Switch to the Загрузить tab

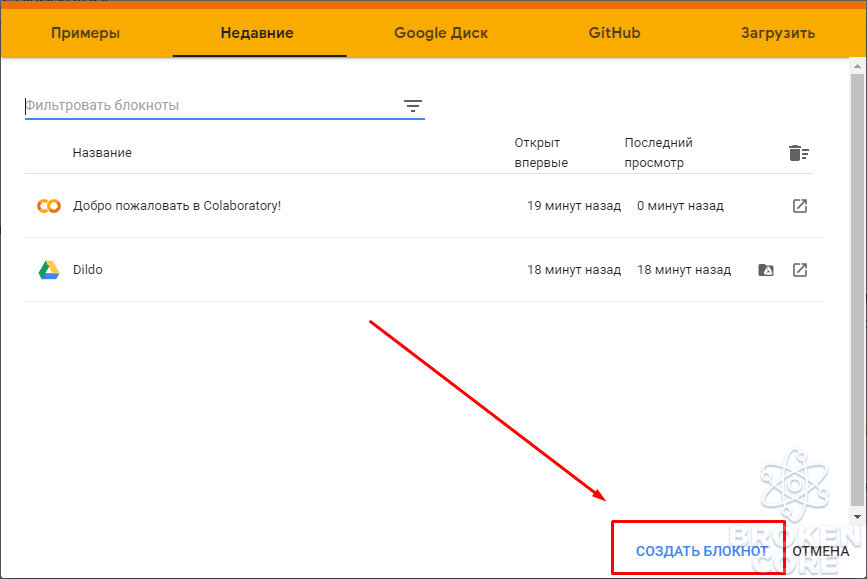[778, 33]
